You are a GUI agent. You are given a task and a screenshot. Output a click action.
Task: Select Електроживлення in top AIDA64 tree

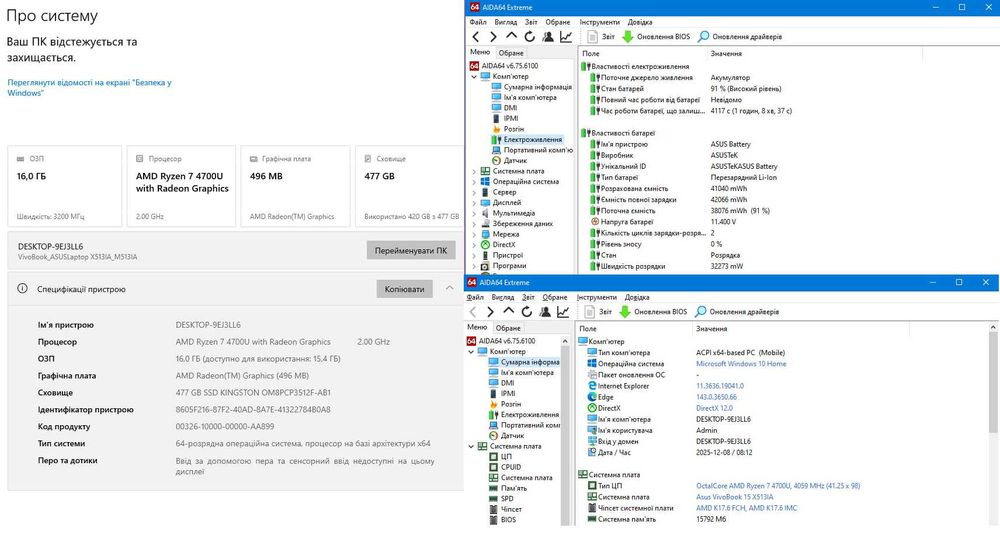(533, 140)
